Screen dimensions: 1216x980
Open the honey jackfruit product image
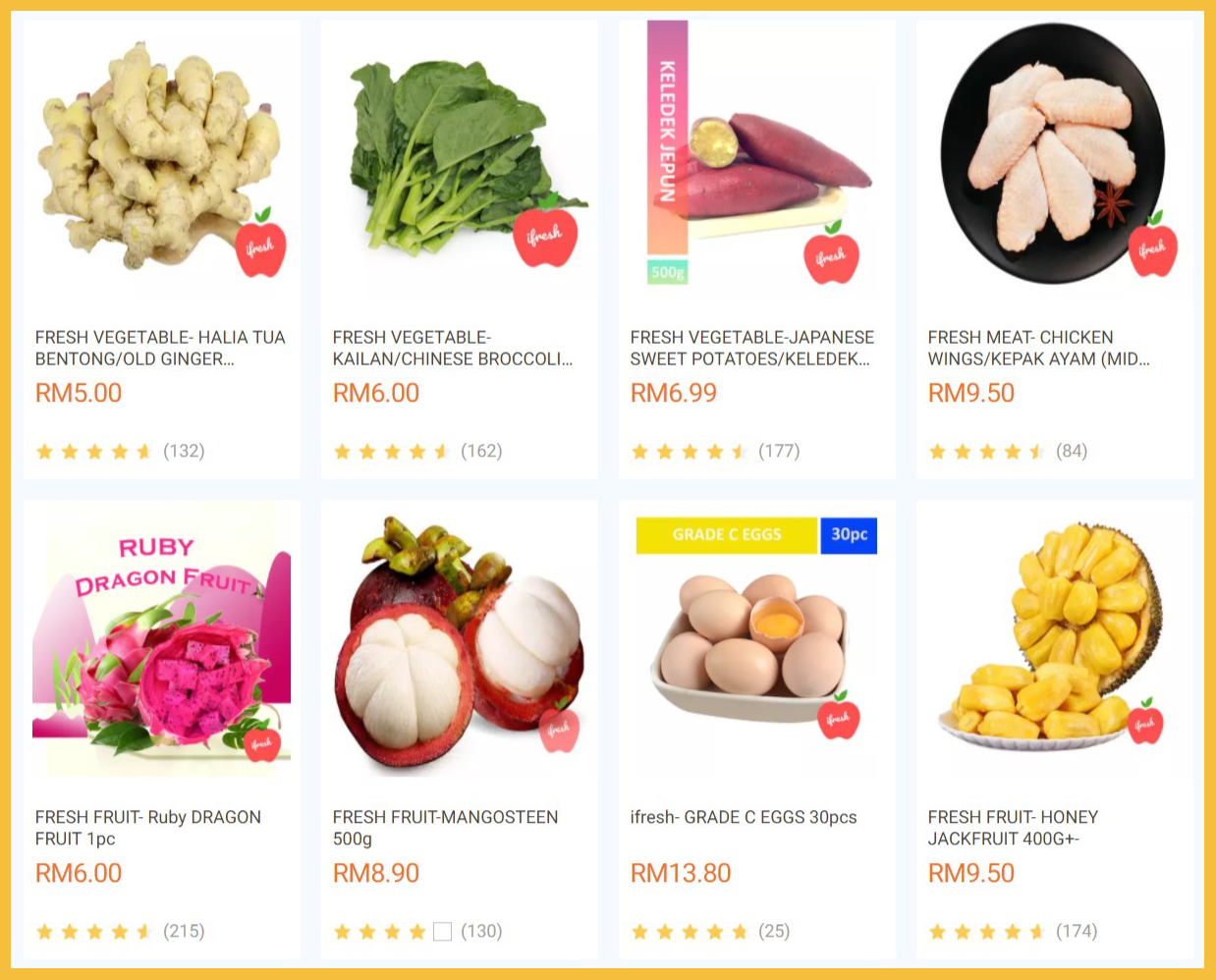coord(1055,639)
